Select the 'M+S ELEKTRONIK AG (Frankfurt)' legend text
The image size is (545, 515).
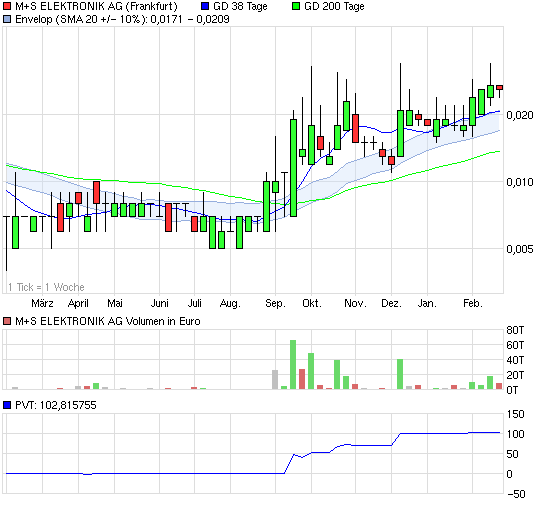click(x=96, y=6)
